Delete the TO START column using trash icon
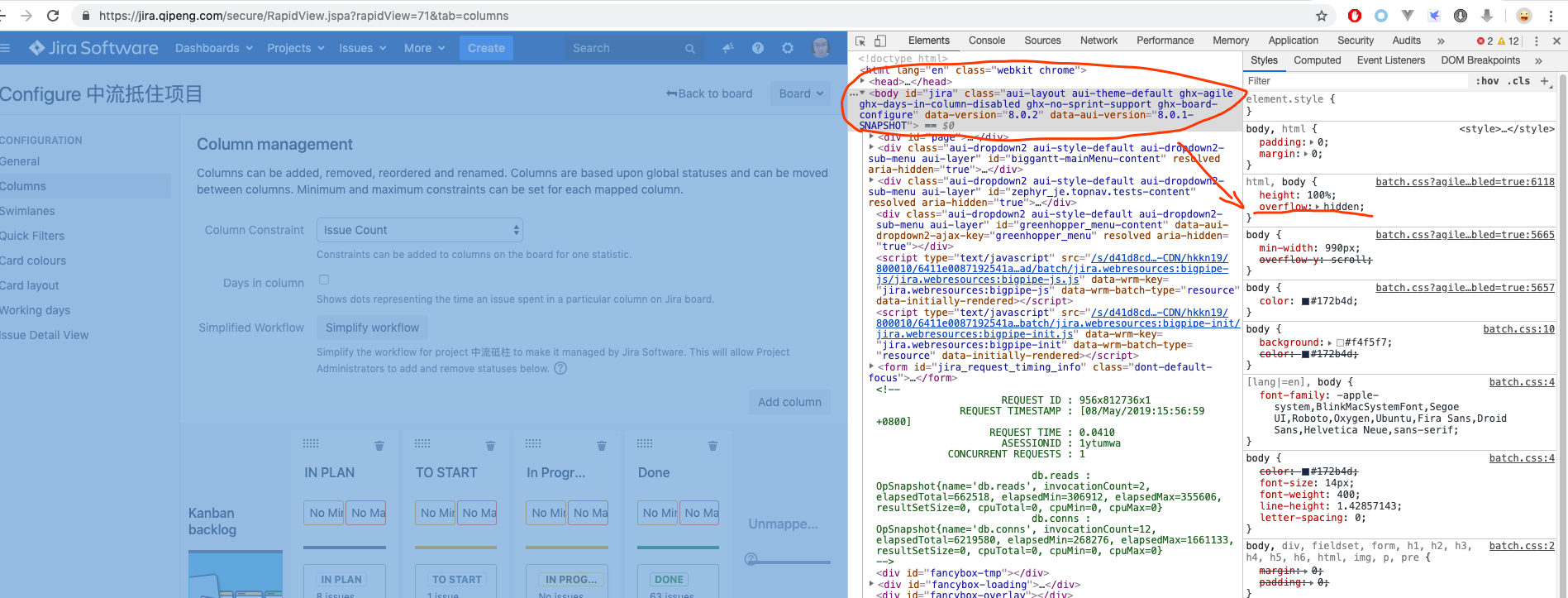Screen dimensions: 1568x598 click(x=490, y=446)
